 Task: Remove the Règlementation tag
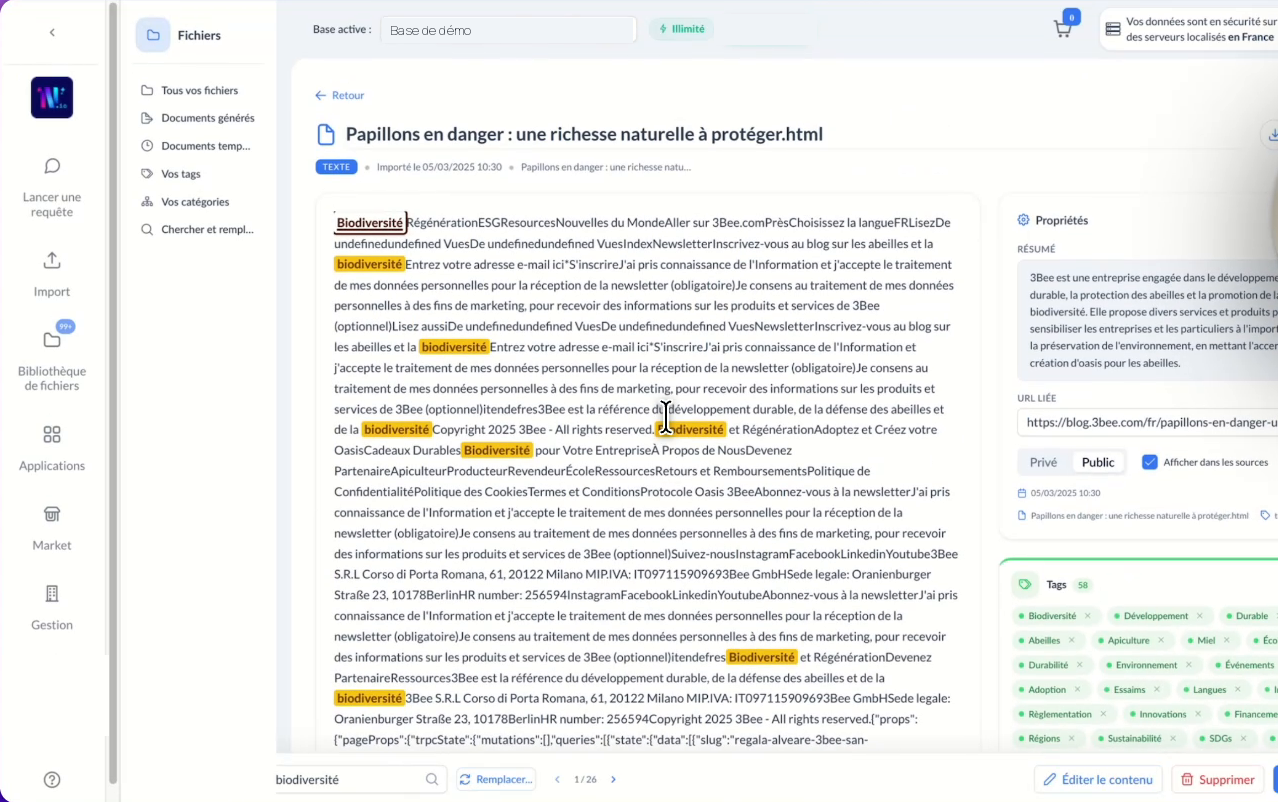tap(1104, 714)
